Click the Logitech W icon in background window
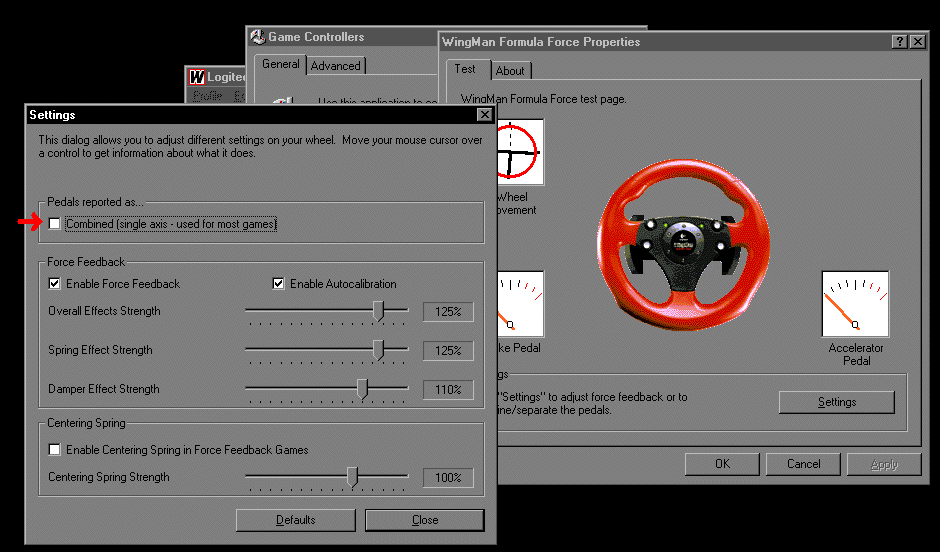940x552 pixels. pos(197,77)
